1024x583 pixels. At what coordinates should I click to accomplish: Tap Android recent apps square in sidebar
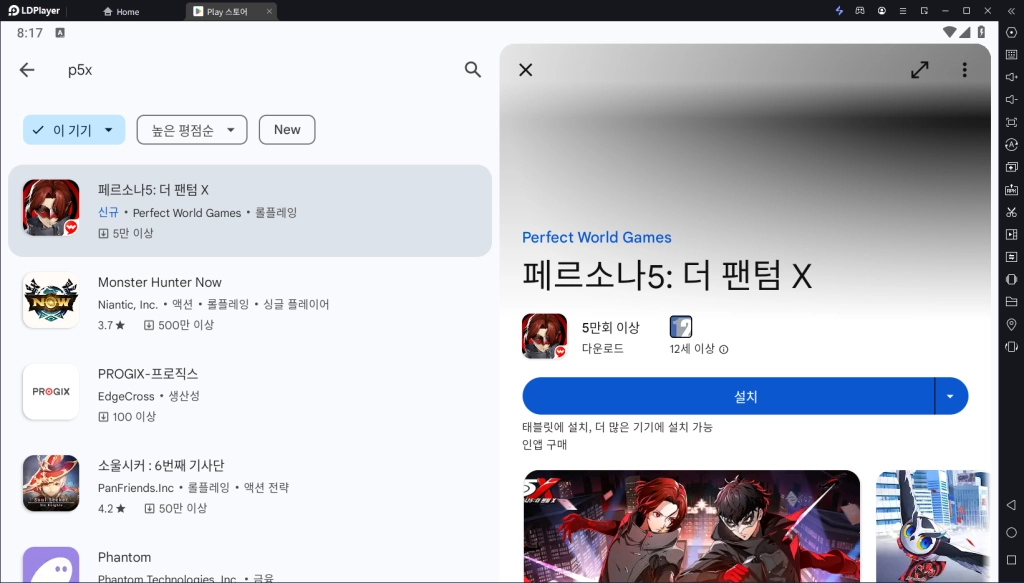1011,559
